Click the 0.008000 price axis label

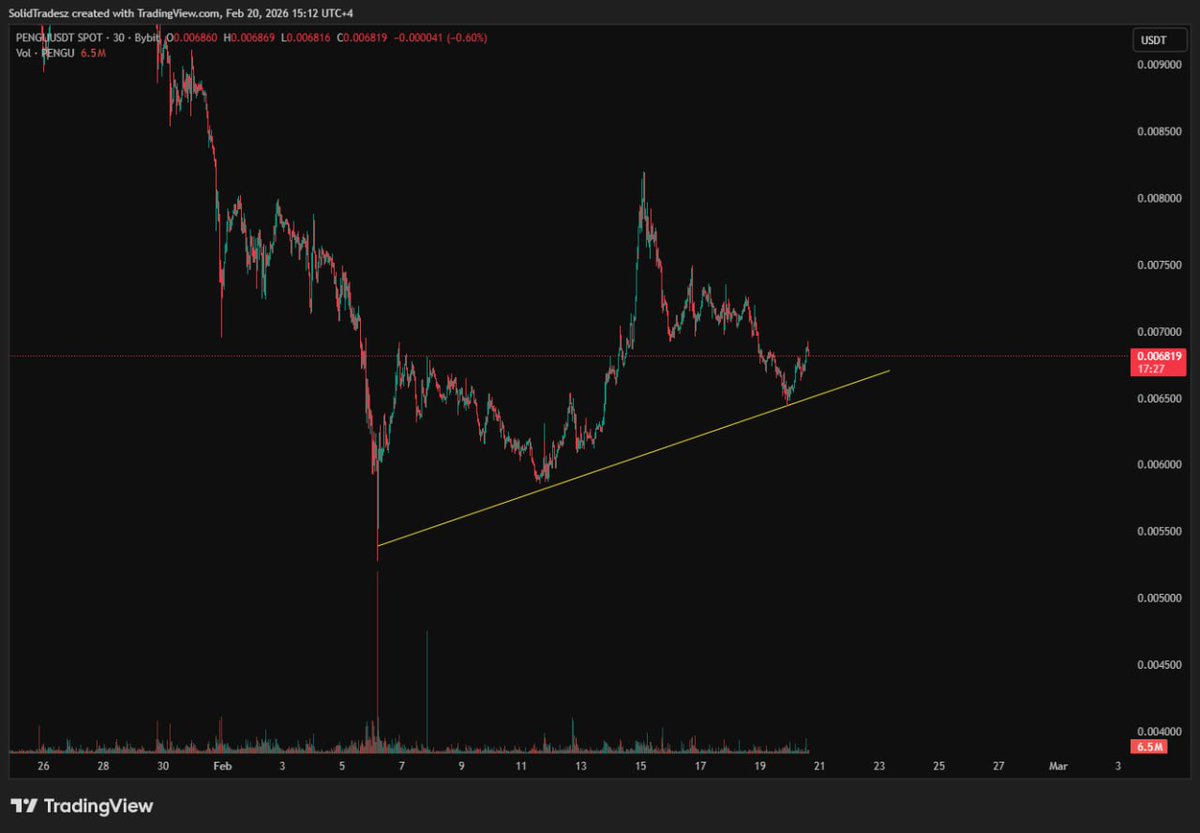1162,198
